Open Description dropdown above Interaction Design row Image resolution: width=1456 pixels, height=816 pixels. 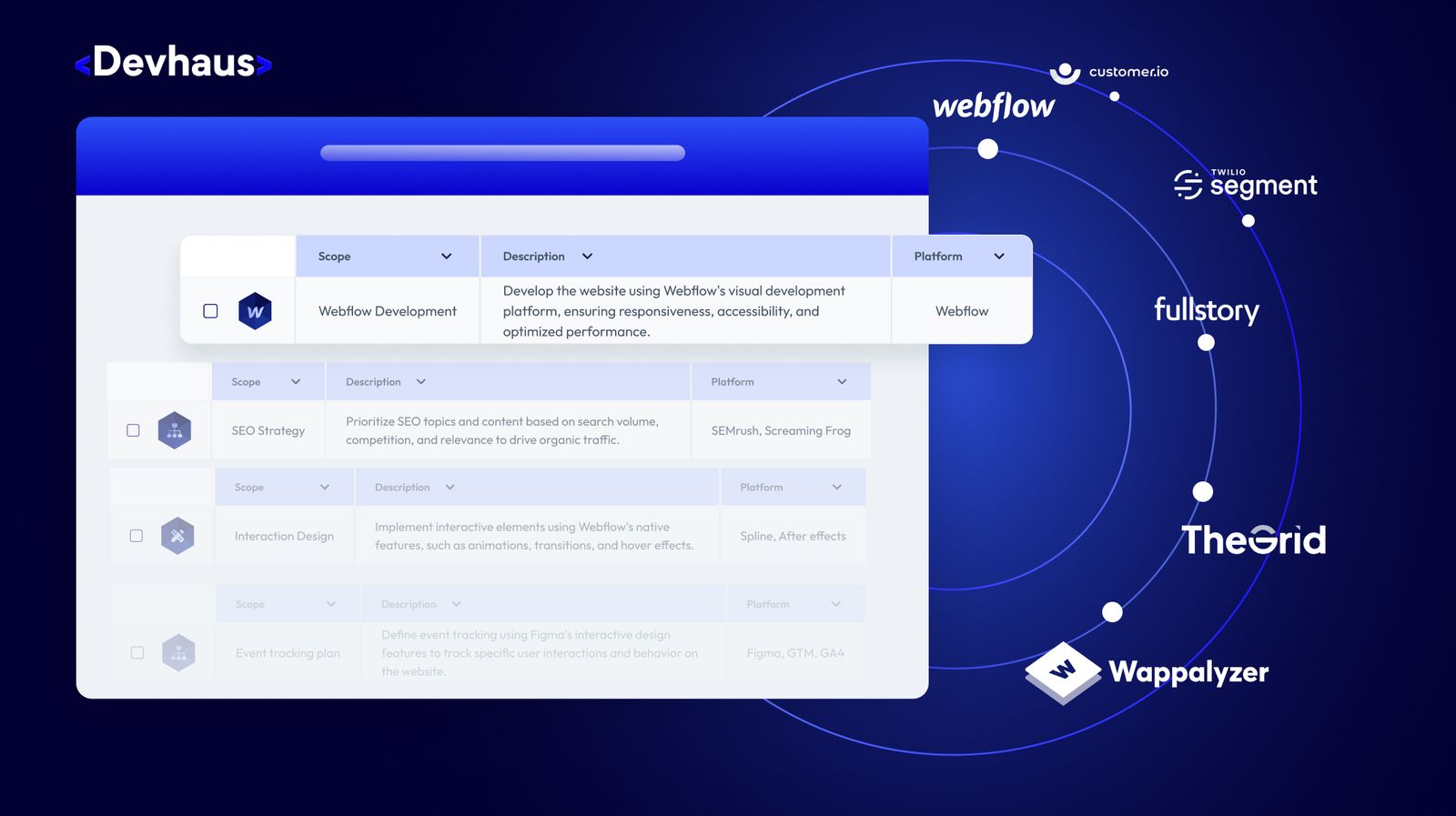pyautogui.click(x=450, y=488)
